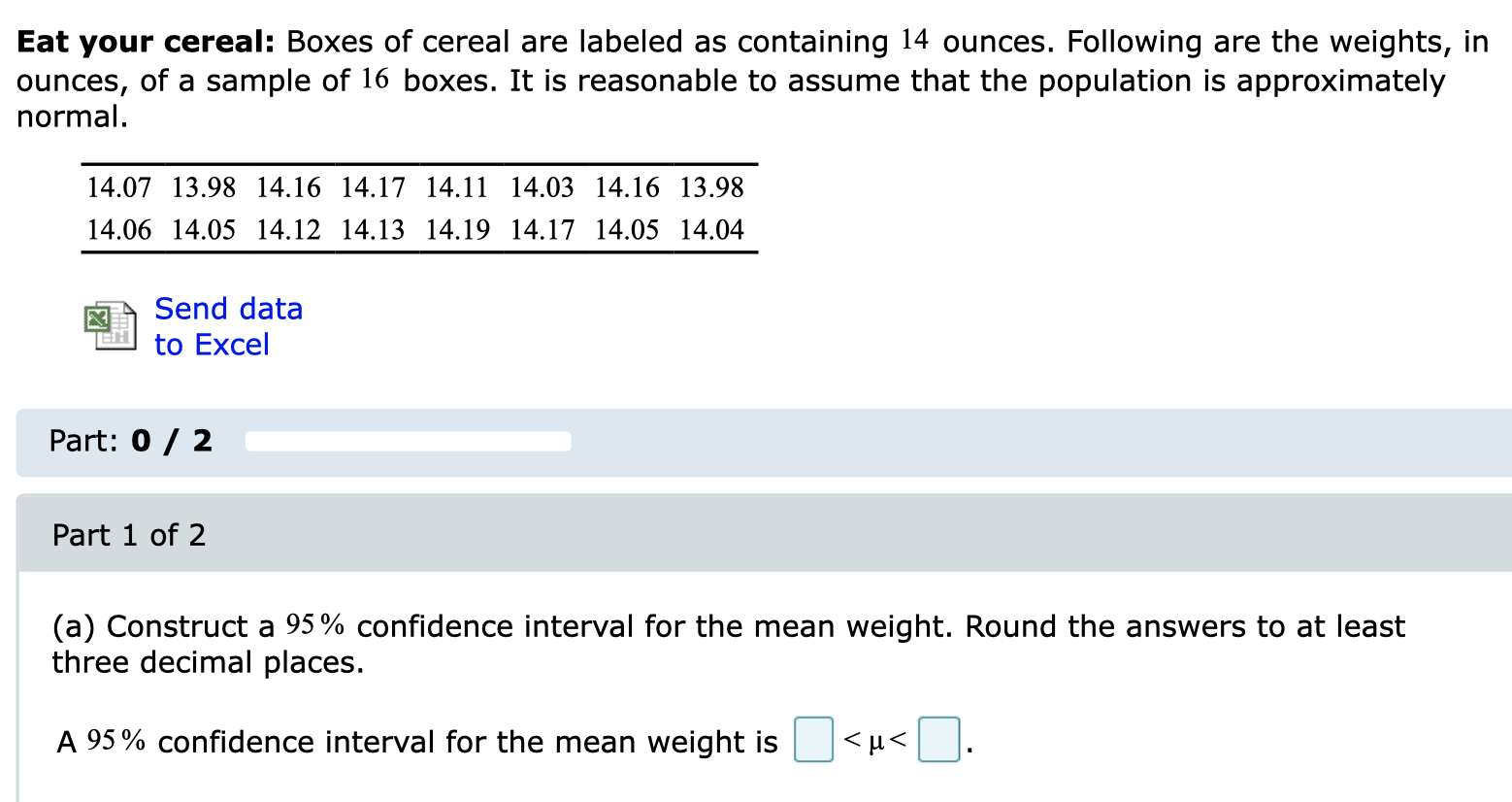Viewport: 1512px width, 802px height.
Task: Click the Part: 0 / 2 progress bar
Action: (x=408, y=441)
